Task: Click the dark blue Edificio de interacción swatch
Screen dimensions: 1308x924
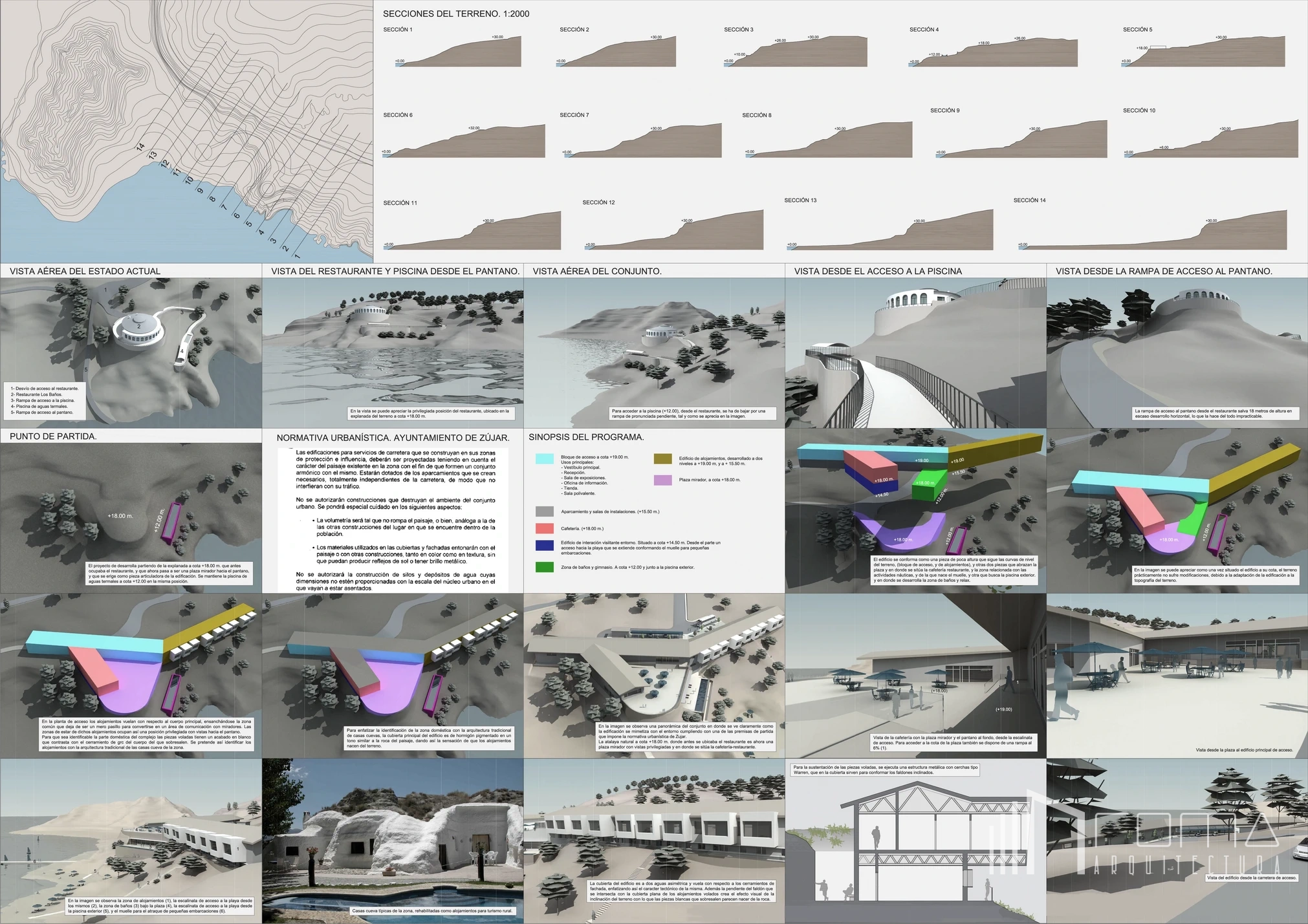Action: point(545,545)
